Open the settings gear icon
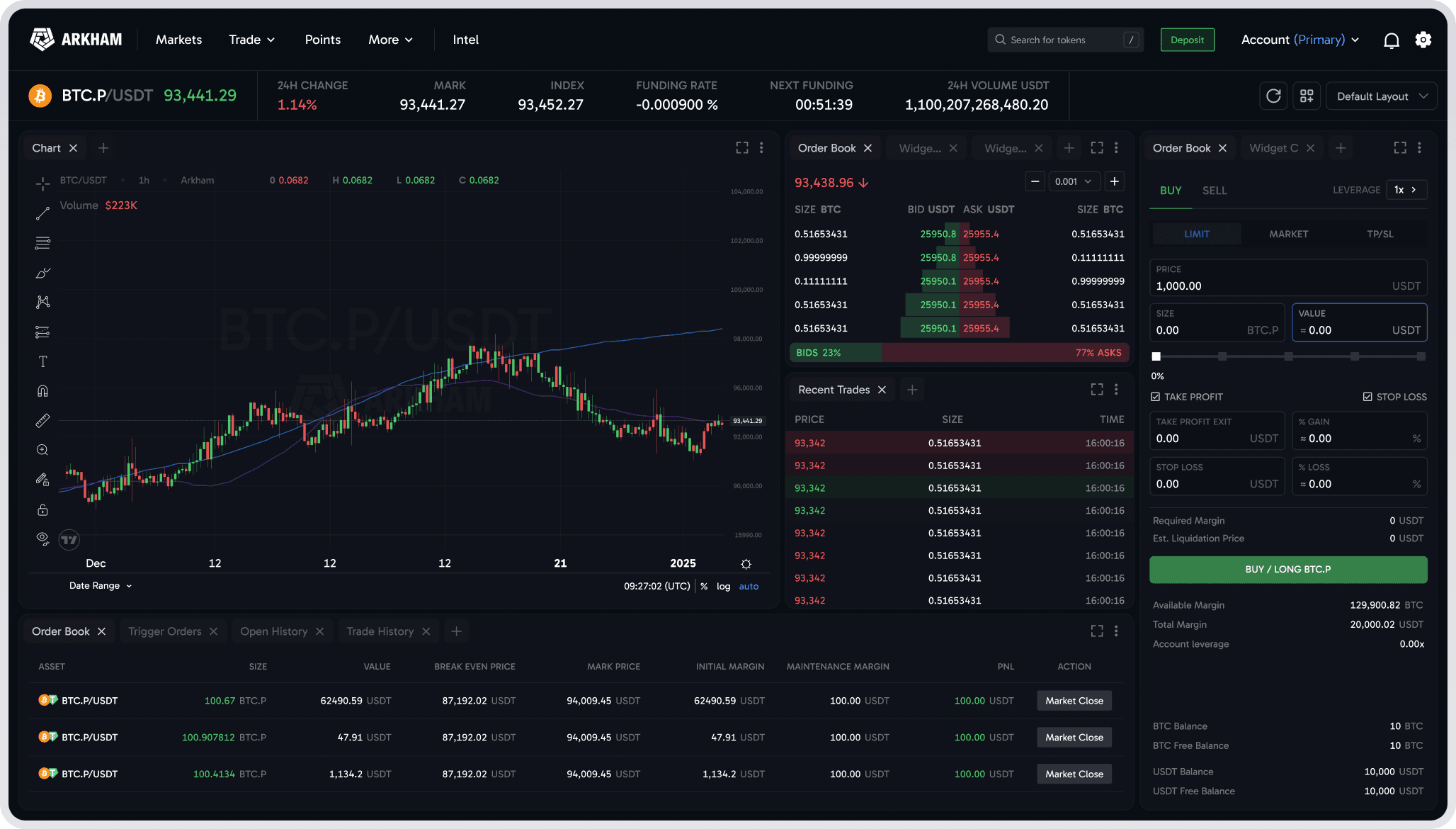Screen dimensions: 1456x829 click(x=1423, y=40)
